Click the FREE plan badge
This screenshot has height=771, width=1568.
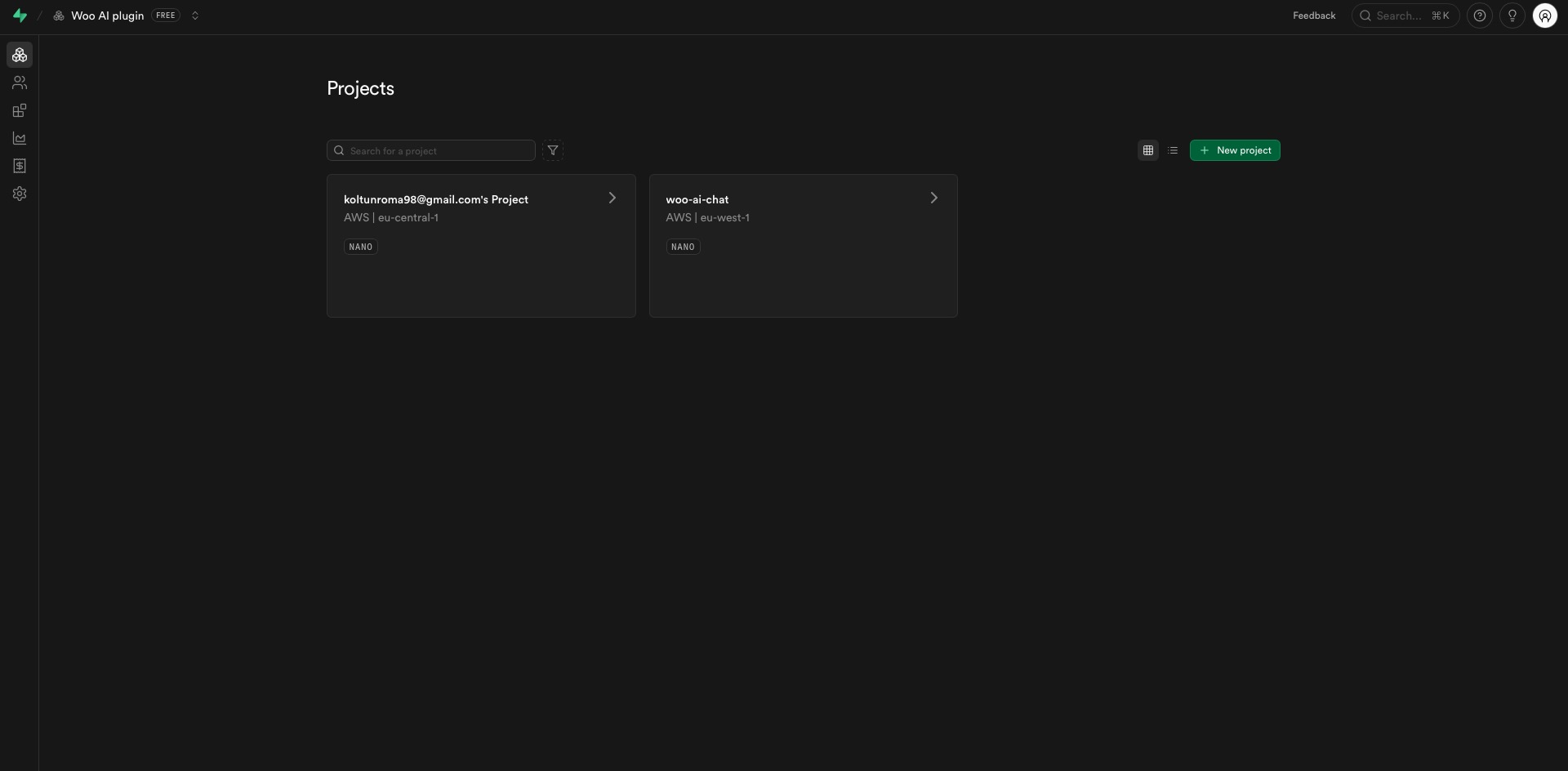click(x=166, y=15)
